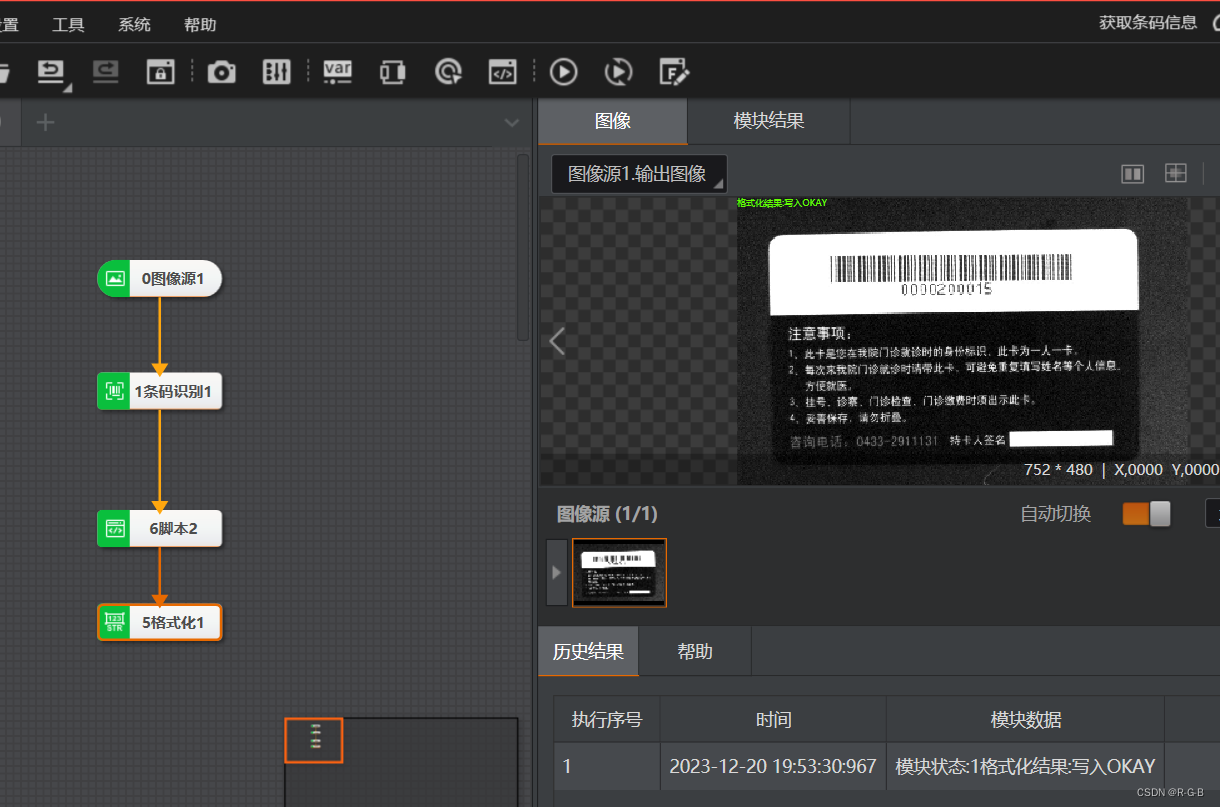Open the 帮助 menu

tap(200, 24)
